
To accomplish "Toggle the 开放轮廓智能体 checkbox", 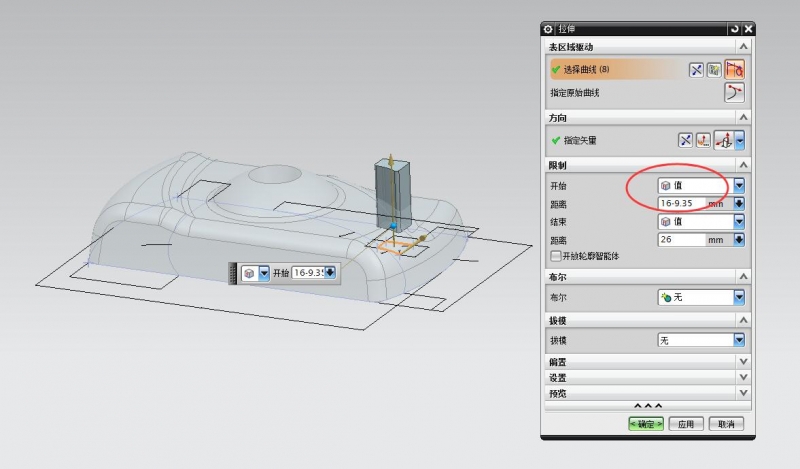I will [555, 256].
